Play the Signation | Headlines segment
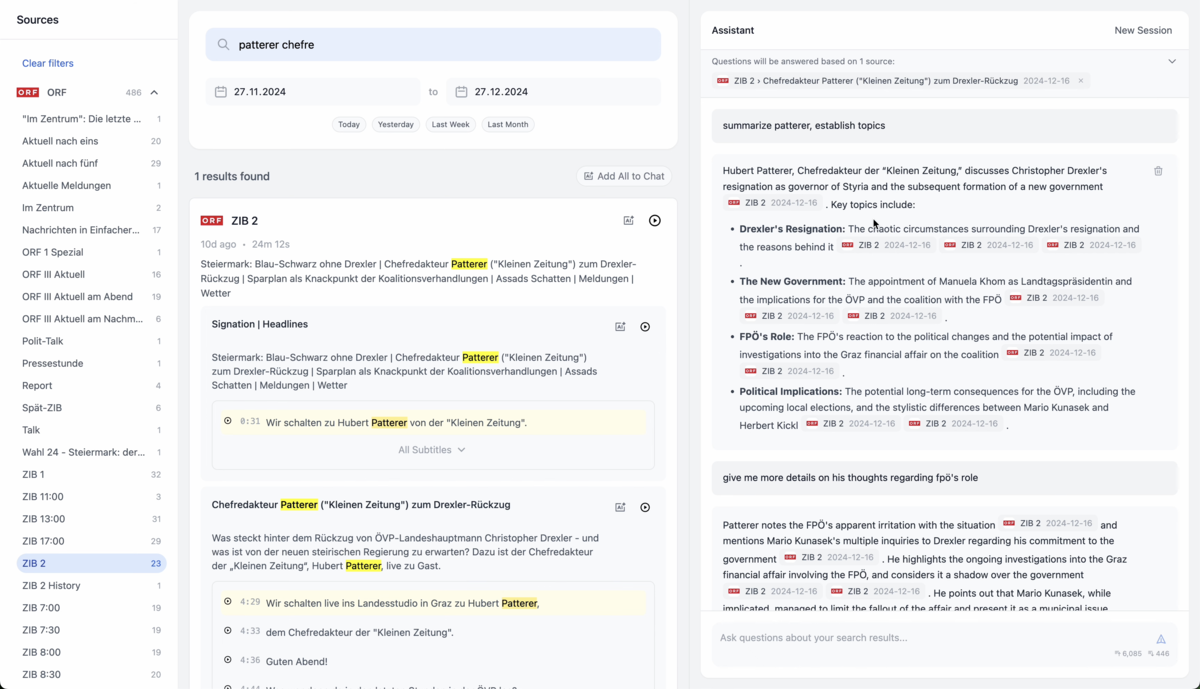This screenshot has width=1200, height=689. (x=645, y=327)
